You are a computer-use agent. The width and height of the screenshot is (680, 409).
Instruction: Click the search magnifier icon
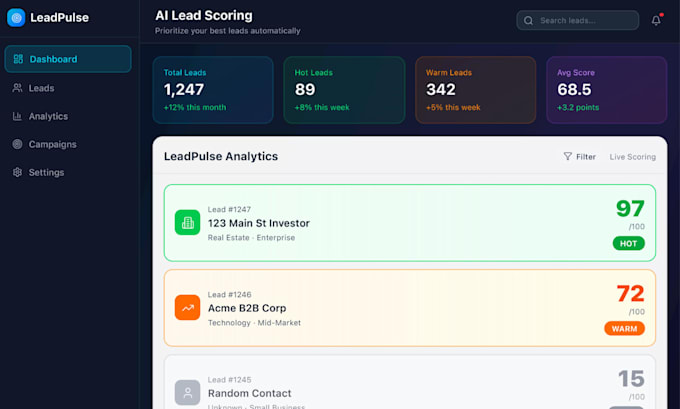click(x=528, y=20)
